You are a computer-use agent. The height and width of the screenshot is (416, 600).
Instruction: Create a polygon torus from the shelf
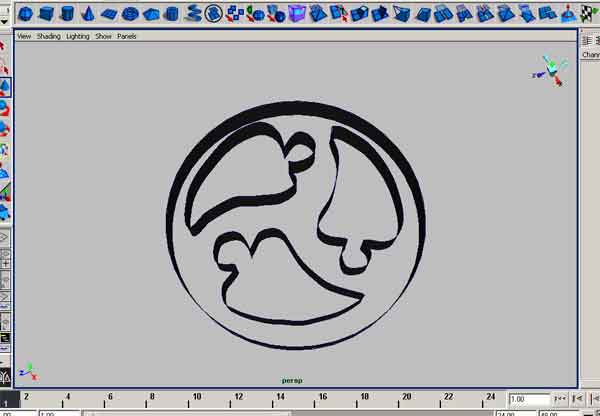click(x=130, y=14)
